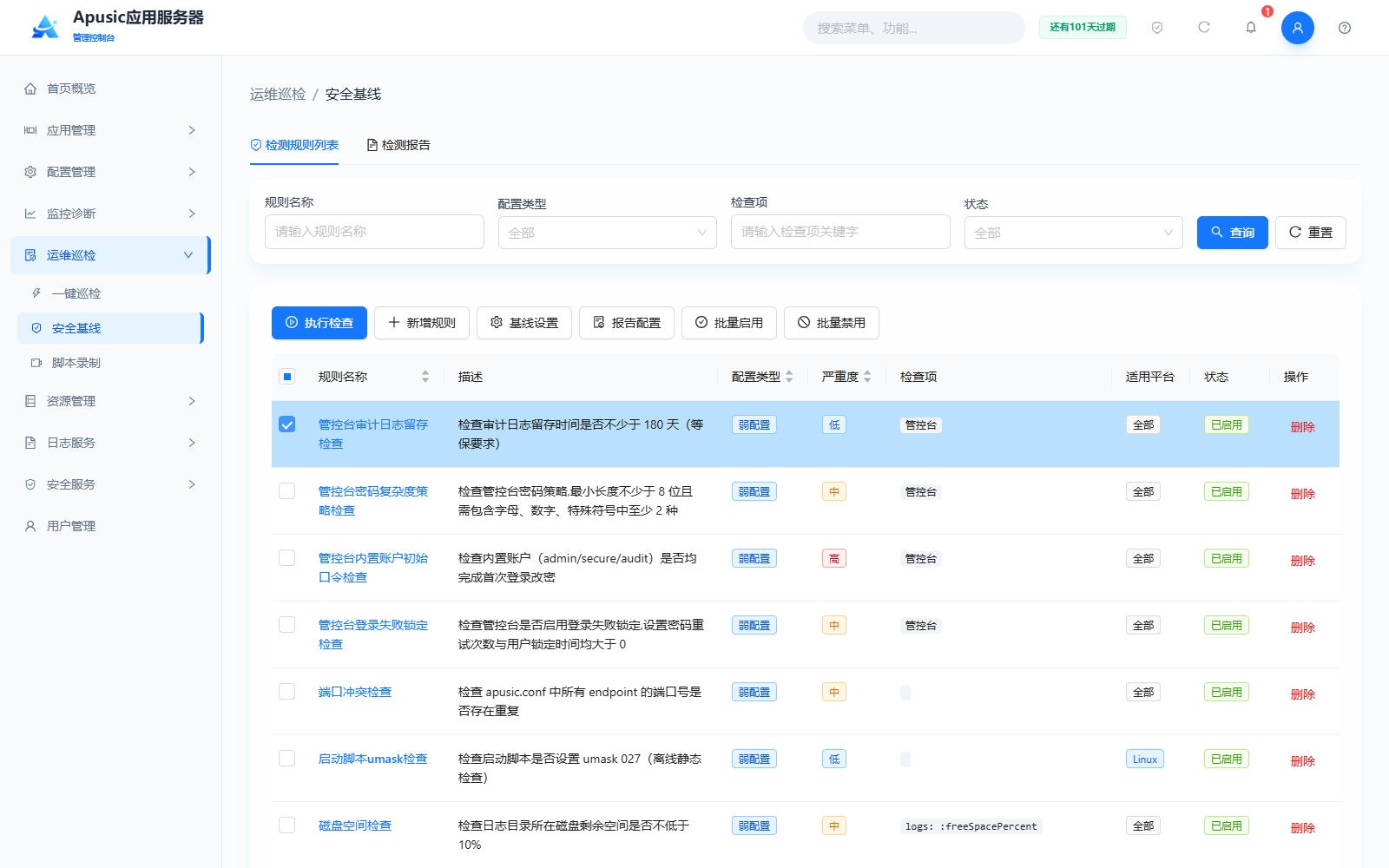Open 一键巡检 submenu item
Image resolution: width=1389 pixels, height=868 pixels.
point(110,293)
